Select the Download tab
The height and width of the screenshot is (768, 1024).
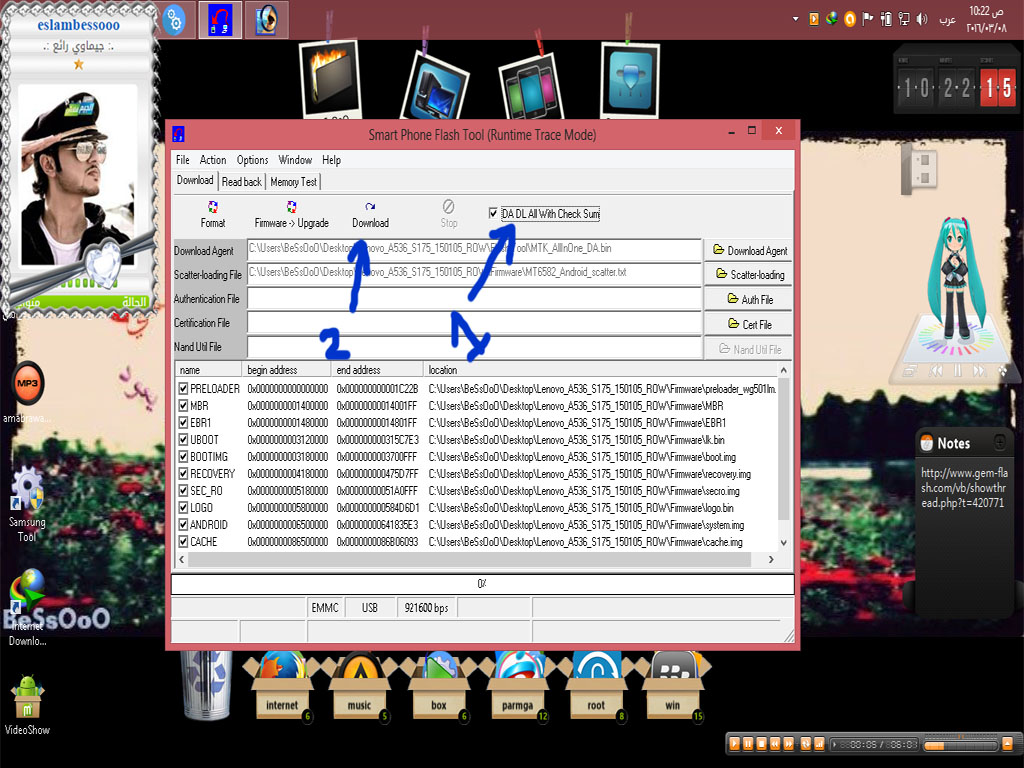click(x=195, y=180)
